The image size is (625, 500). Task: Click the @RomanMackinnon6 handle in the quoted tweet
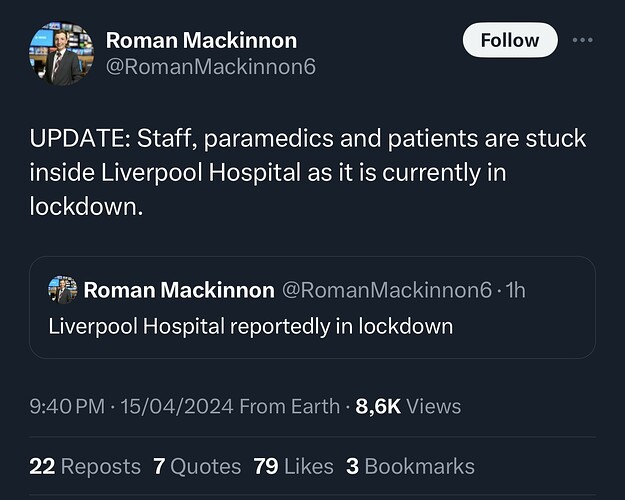pyautogui.click(x=388, y=290)
